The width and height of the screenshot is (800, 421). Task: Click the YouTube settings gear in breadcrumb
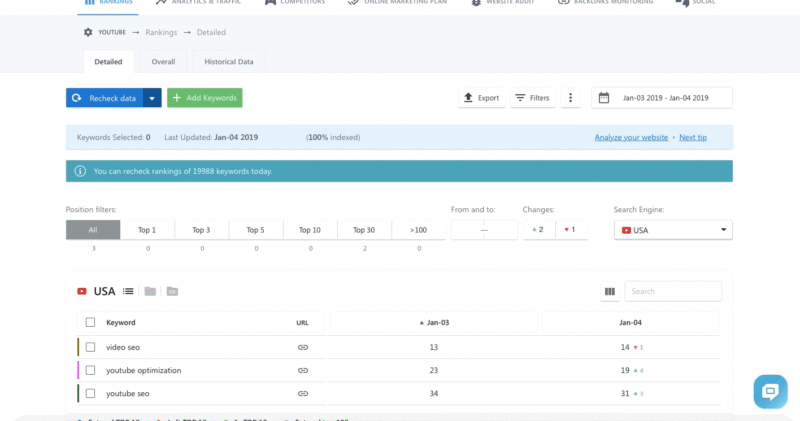click(88, 32)
